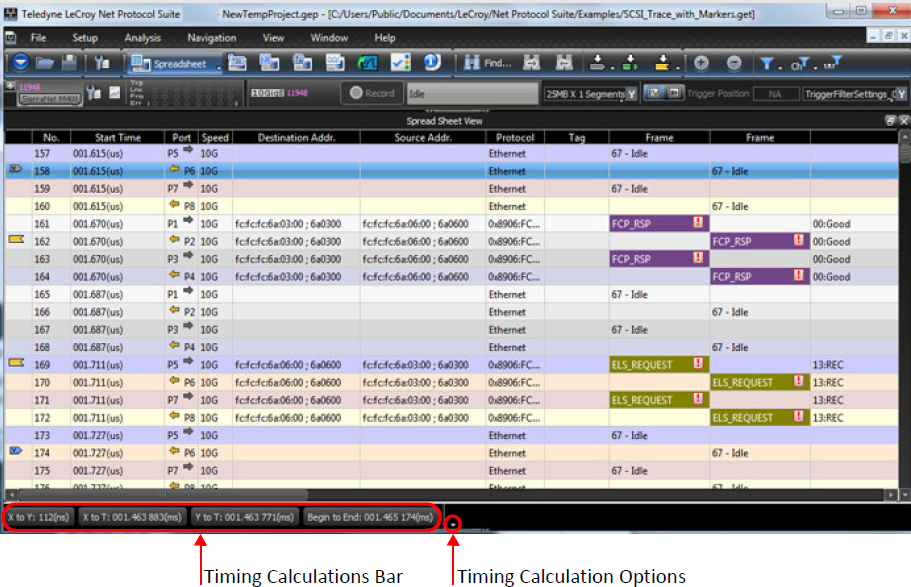The height and width of the screenshot is (587, 911).
Task: Open the blue funnel filter icon
Action: click(766, 63)
